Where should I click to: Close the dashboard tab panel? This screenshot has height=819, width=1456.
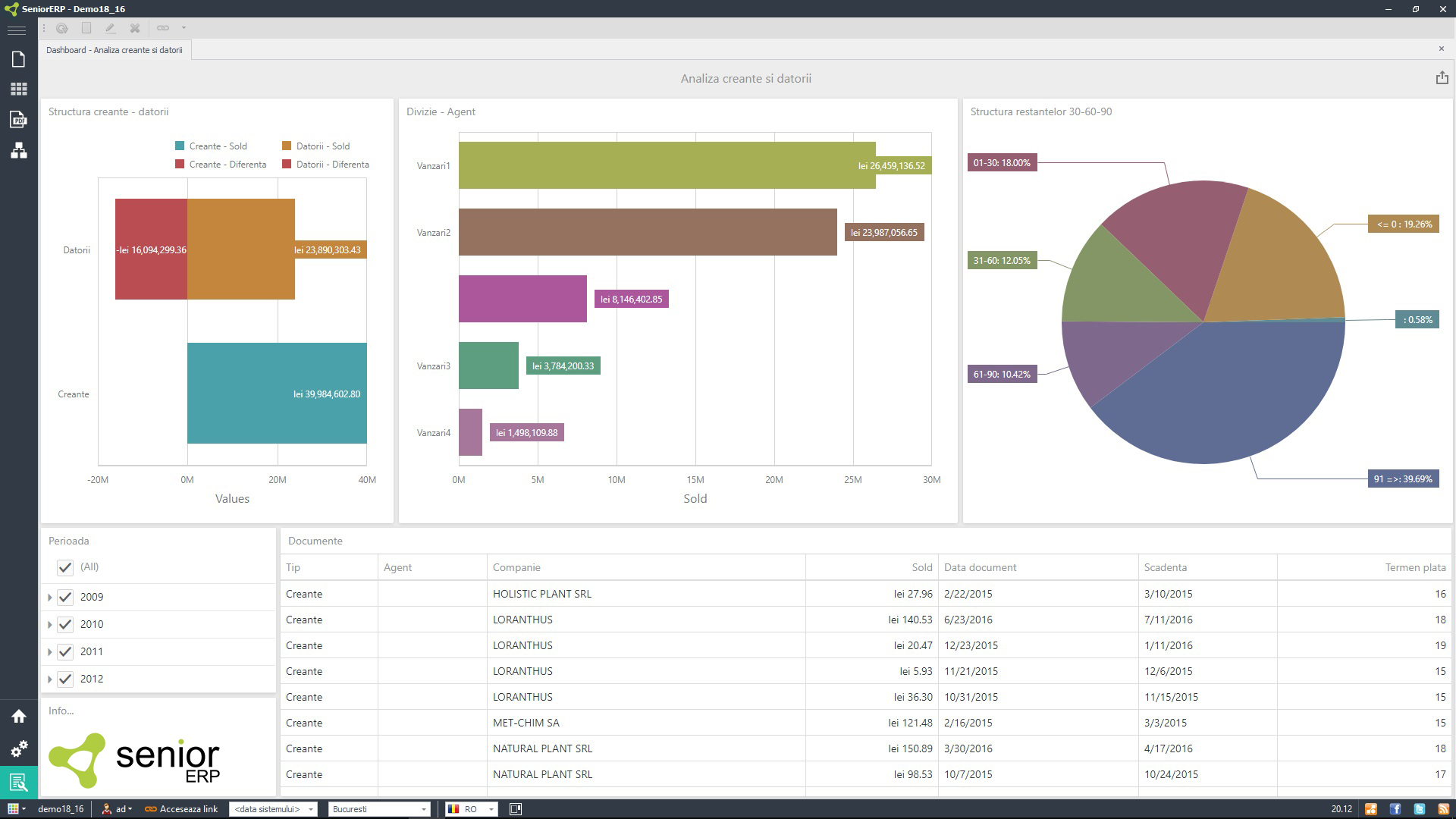[1441, 49]
